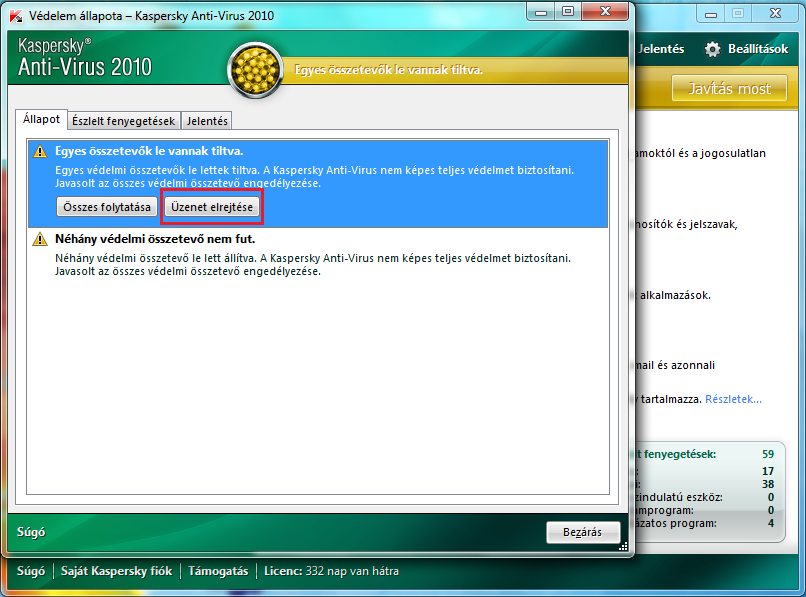Click the count value 4 in statistics
Screen dimensions: 806x597
(771, 523)
